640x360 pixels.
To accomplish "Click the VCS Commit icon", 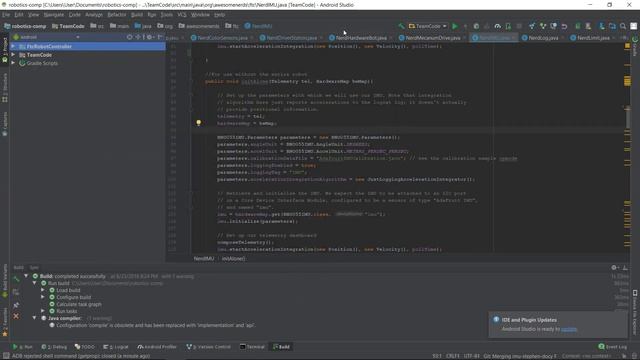I will [x=543, y=26].
